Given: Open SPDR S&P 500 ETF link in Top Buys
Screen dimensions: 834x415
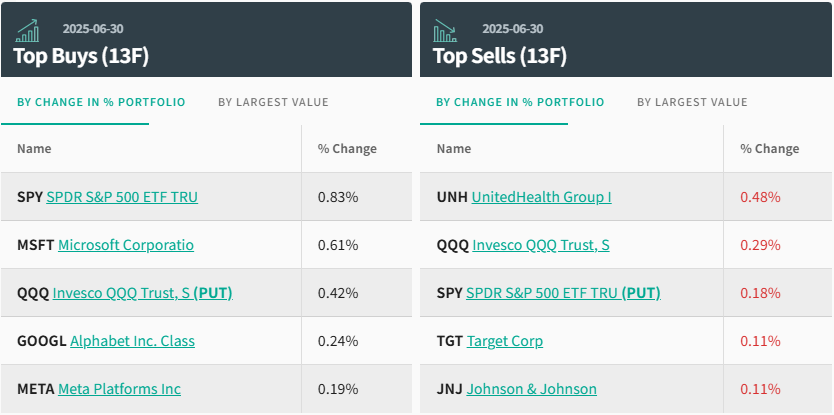Looking at the screenshot, I should coord(122,197).
